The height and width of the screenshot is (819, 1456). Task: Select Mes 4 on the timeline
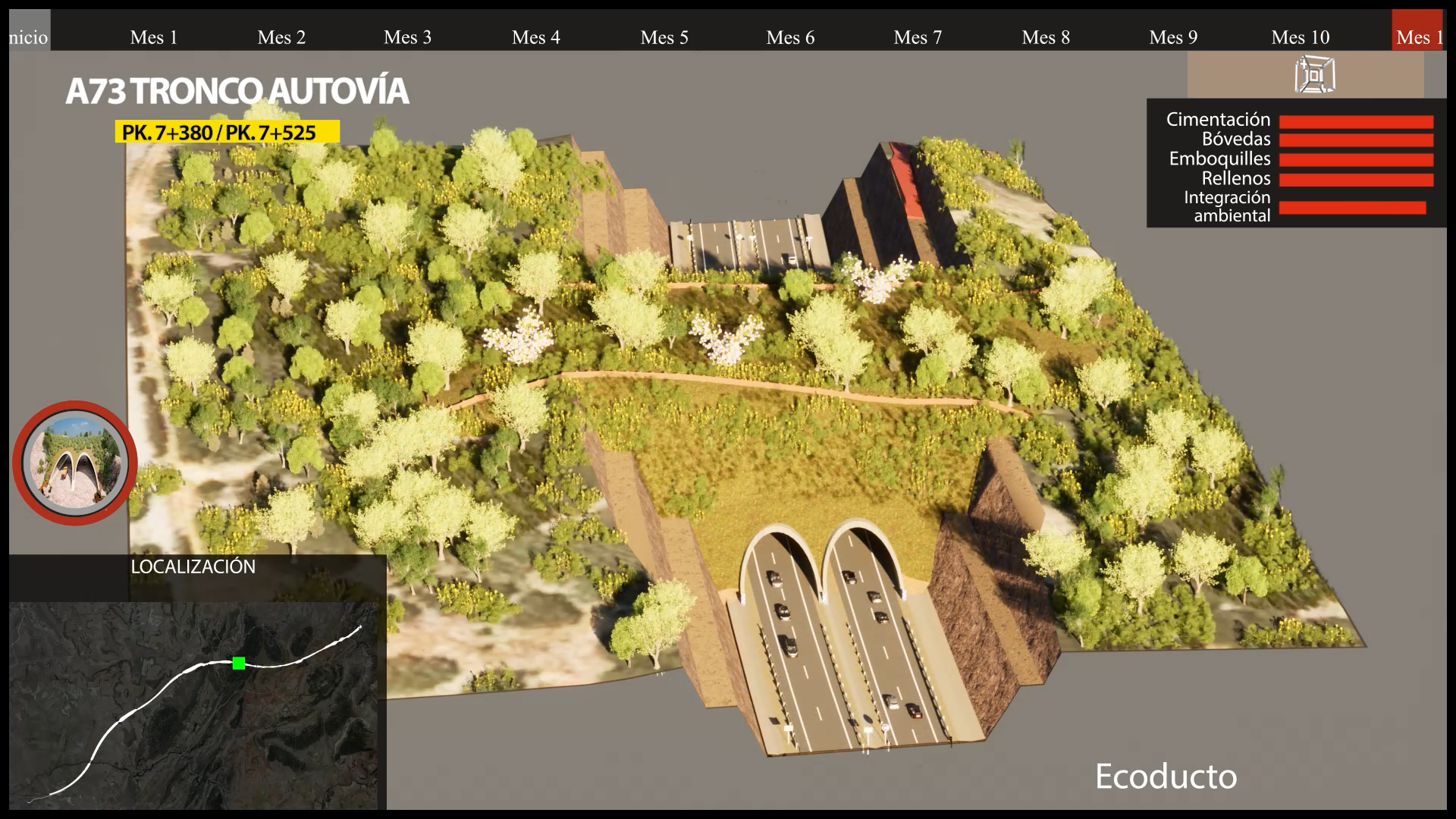(x=536, y=37)
